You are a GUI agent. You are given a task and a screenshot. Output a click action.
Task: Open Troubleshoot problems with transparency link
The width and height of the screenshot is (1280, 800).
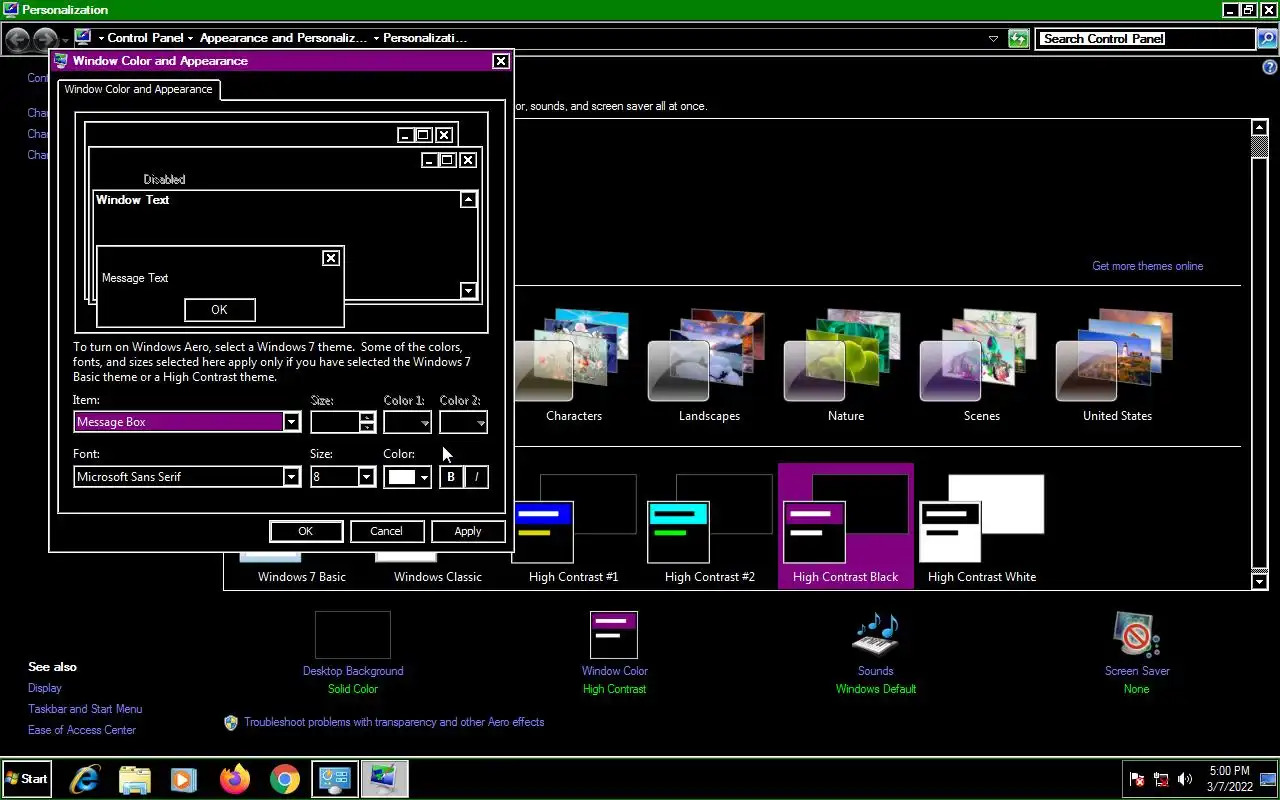point(394,722)
